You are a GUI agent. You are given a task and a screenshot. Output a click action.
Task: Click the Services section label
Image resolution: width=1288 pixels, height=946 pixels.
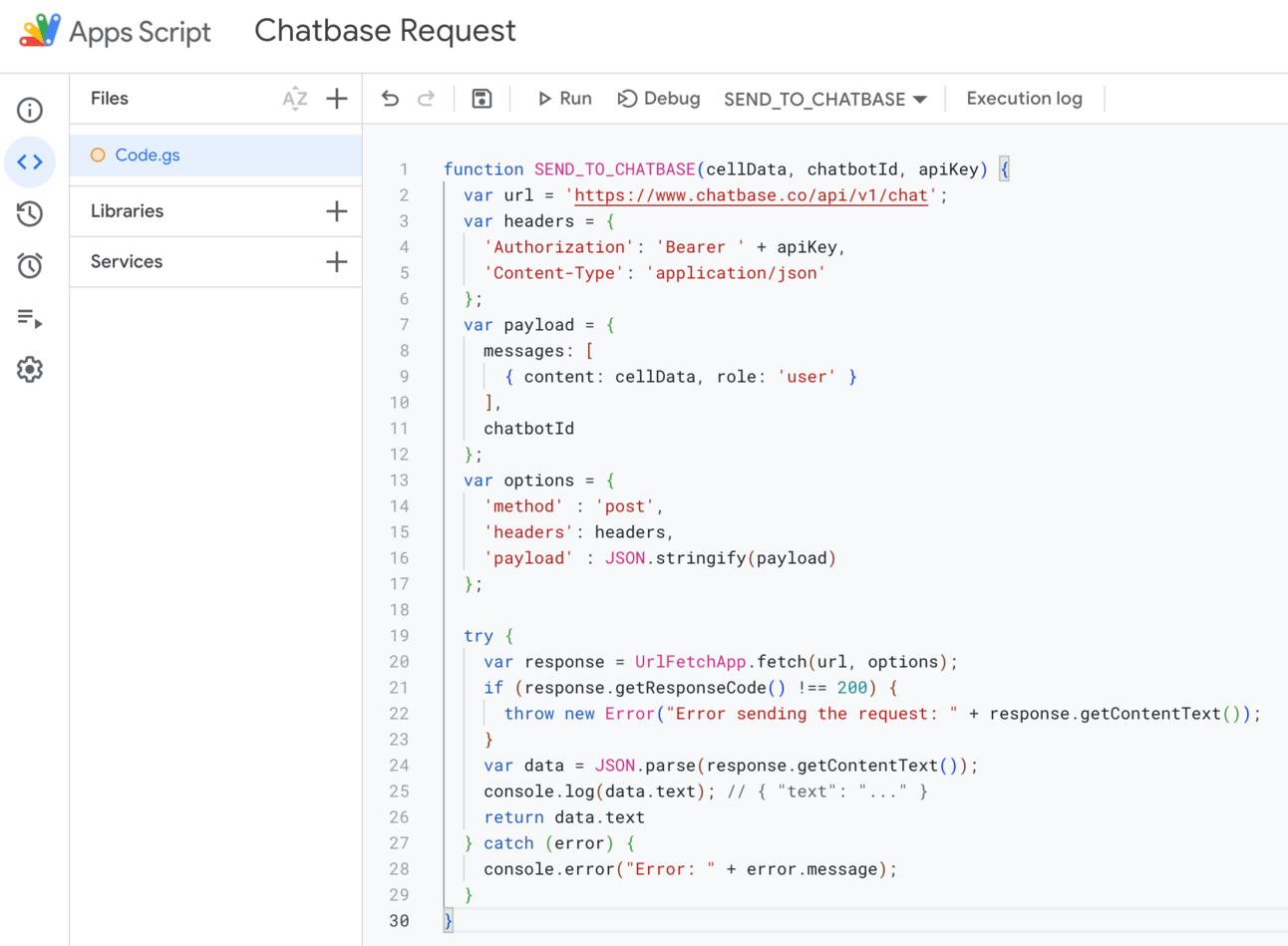[x=127, y=262]
